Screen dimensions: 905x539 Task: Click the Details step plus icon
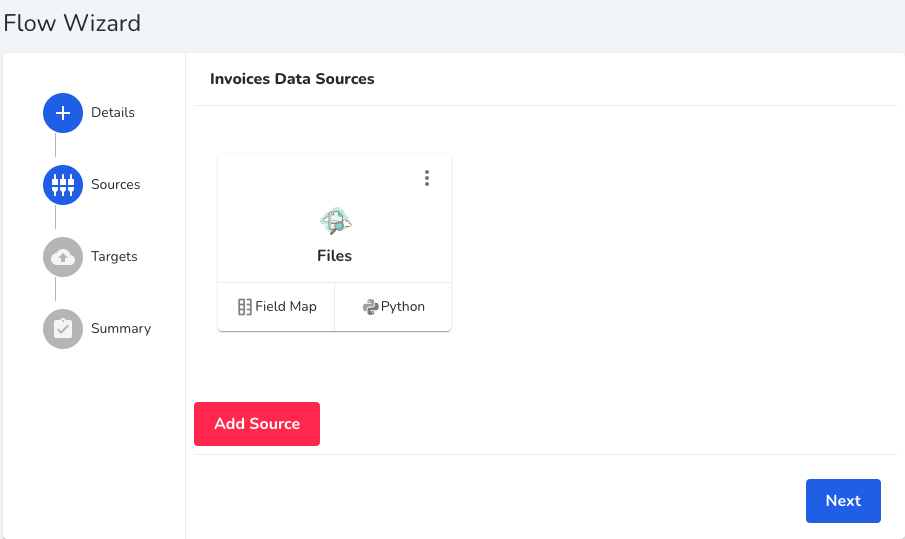pyautogui.click(x=63, y=113)
